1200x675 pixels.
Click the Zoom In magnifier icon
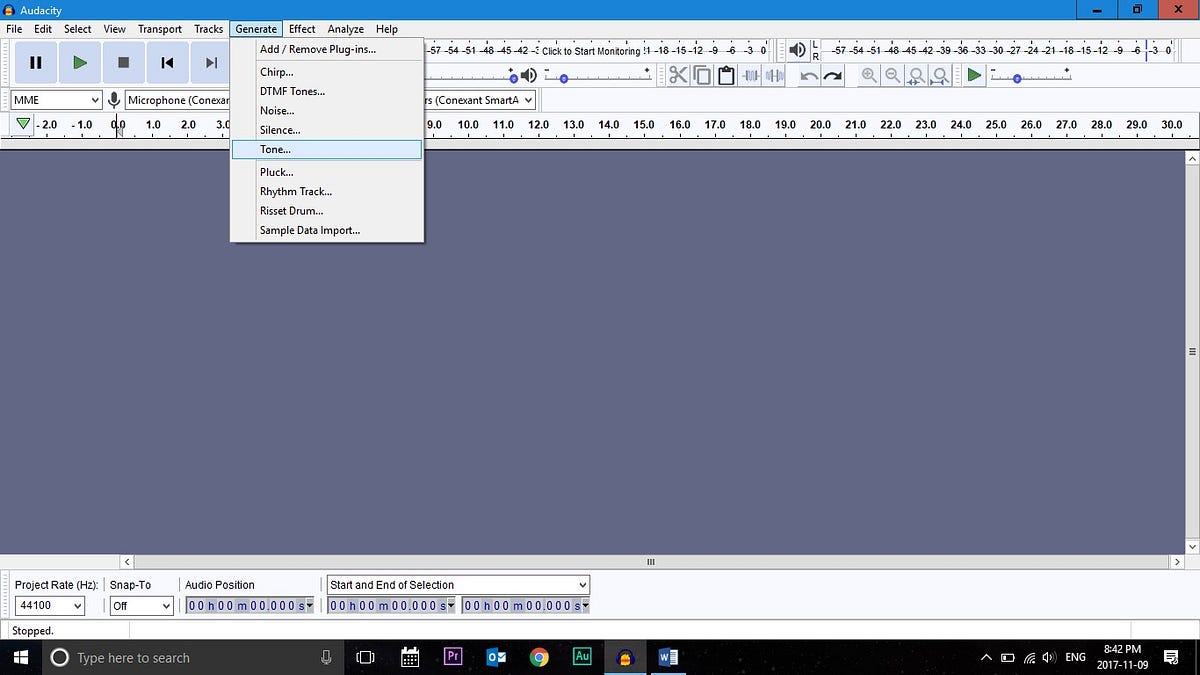tap(869, 75)
